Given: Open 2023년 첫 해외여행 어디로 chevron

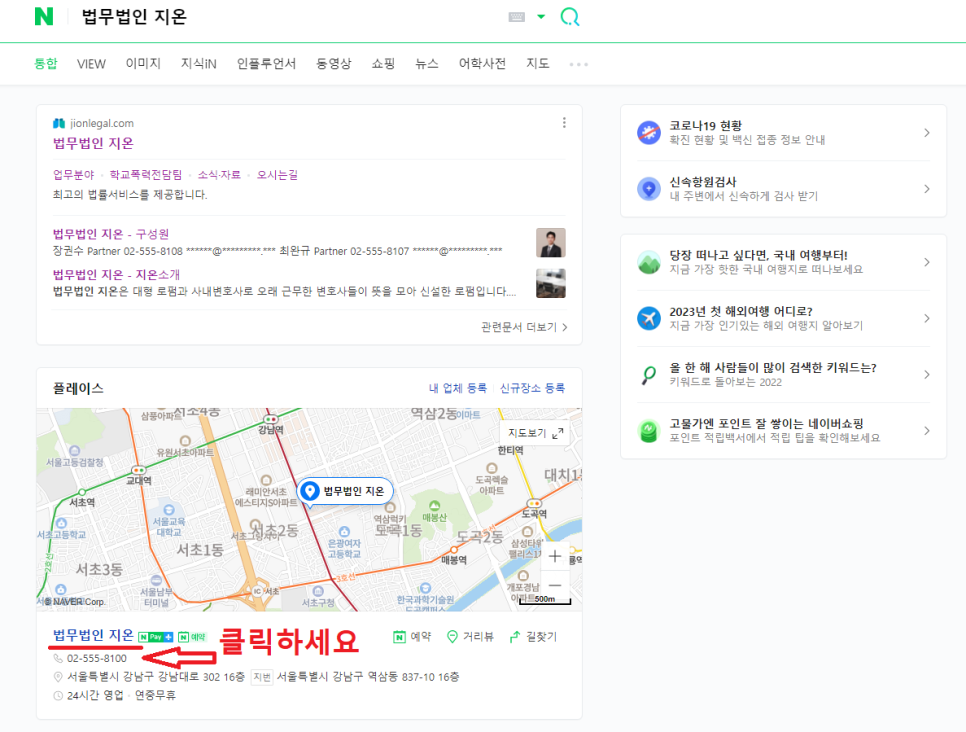Looking at the screenshot, I should coord(927,318).
